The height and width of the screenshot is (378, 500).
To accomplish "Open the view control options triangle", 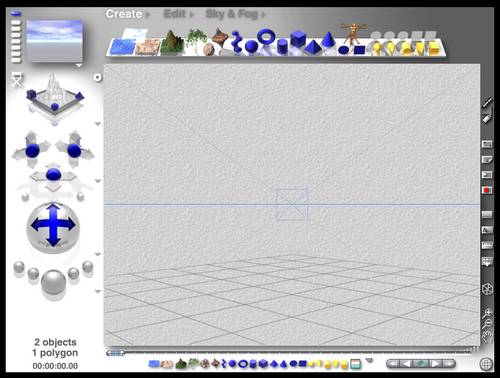I will [x=98, y=124].
